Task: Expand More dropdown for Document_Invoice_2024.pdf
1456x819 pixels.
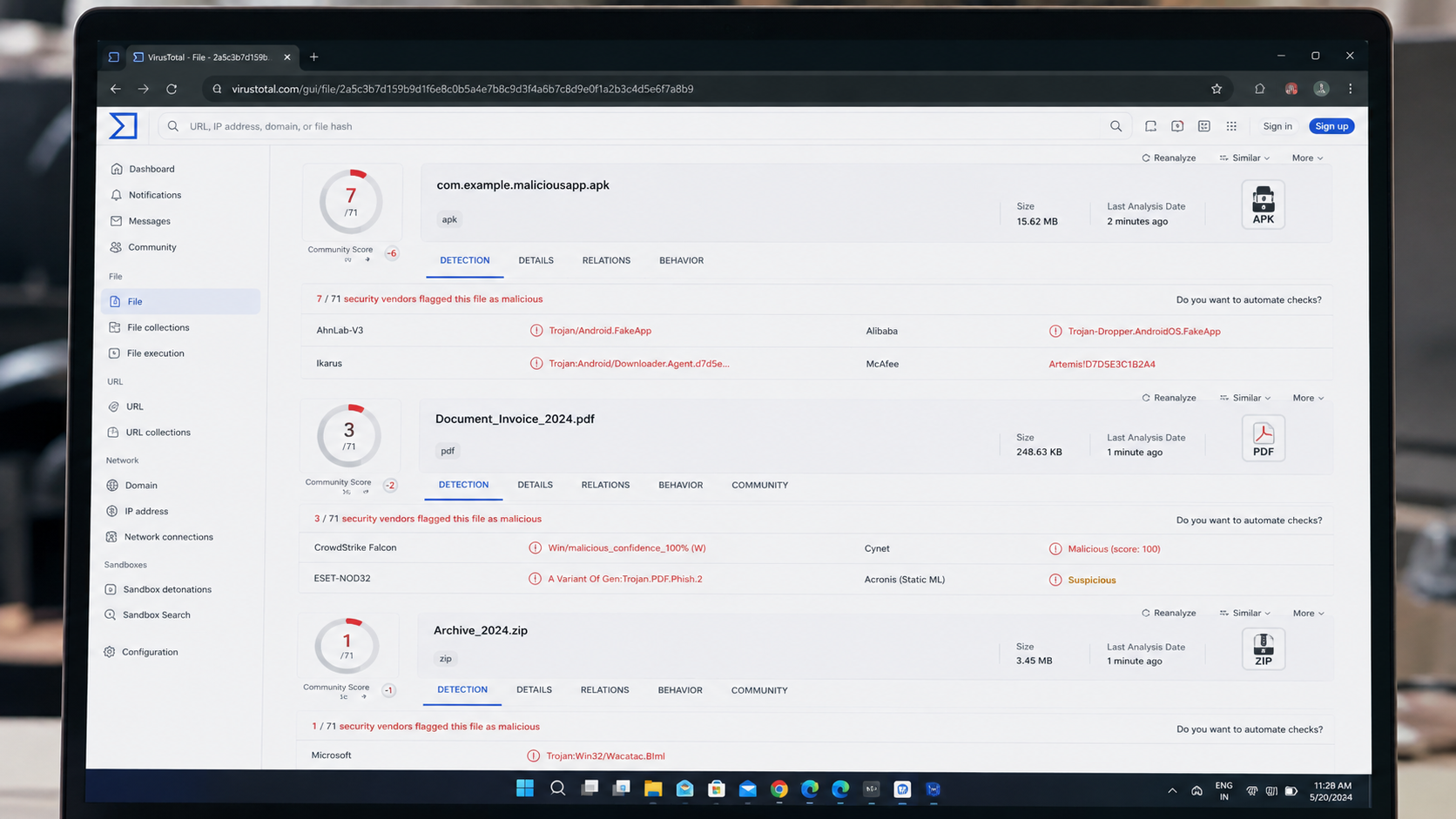Action: pos(1309,398)
